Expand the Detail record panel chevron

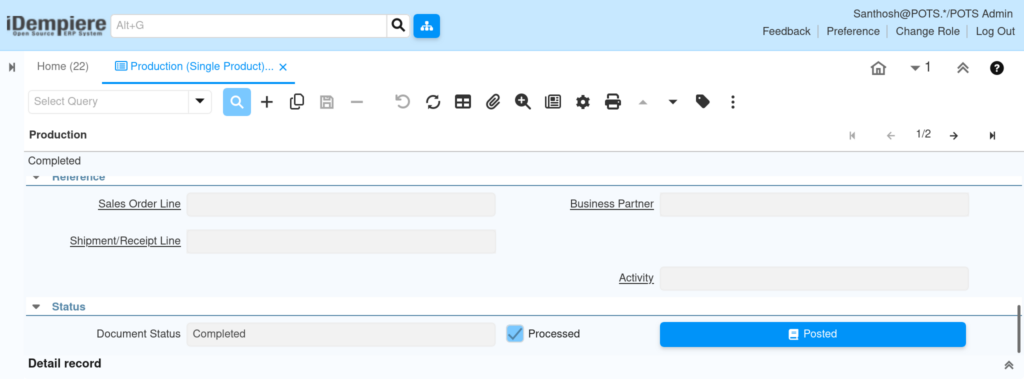click(x=1008, y=365)
